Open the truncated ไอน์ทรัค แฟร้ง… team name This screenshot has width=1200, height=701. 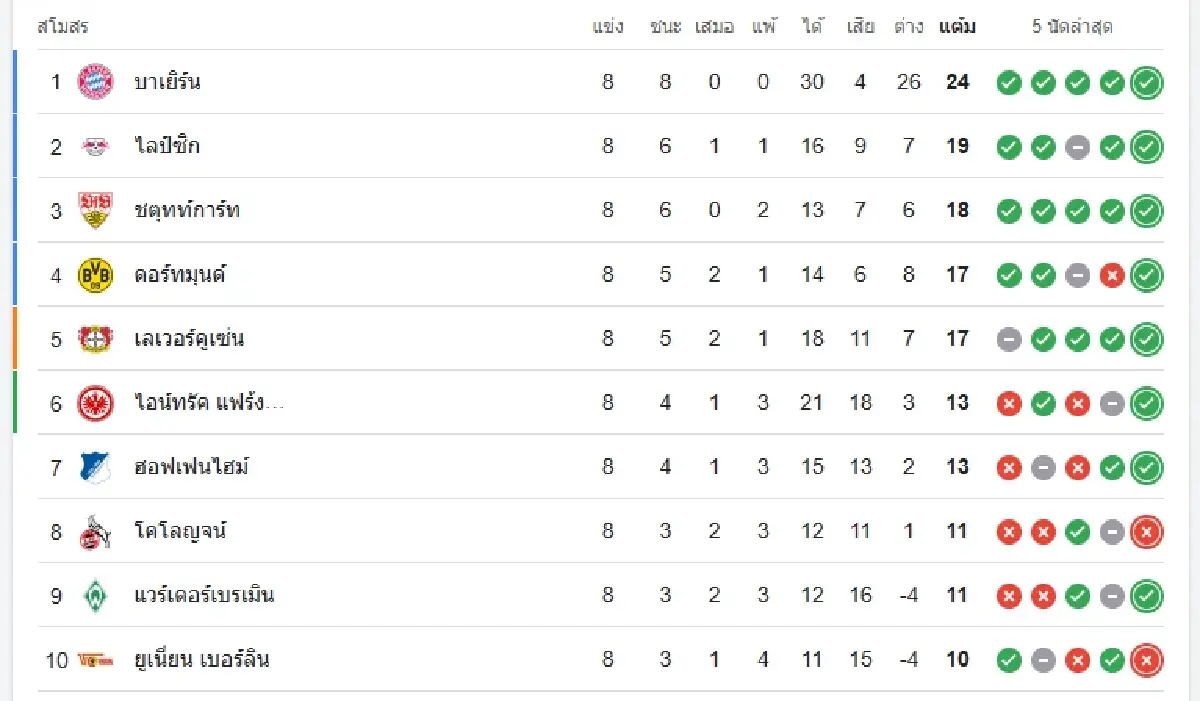coord(209,403)
